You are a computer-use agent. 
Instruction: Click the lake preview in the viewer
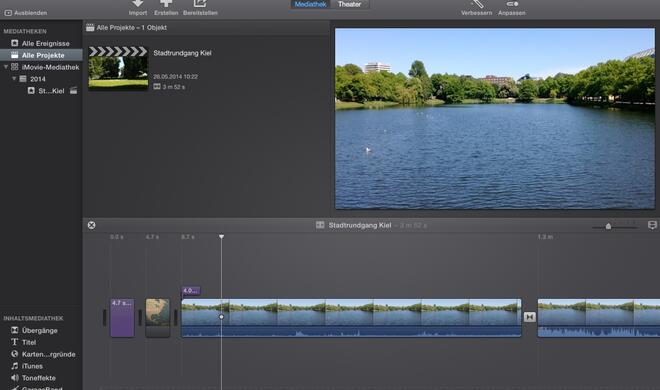click(495, 119)
